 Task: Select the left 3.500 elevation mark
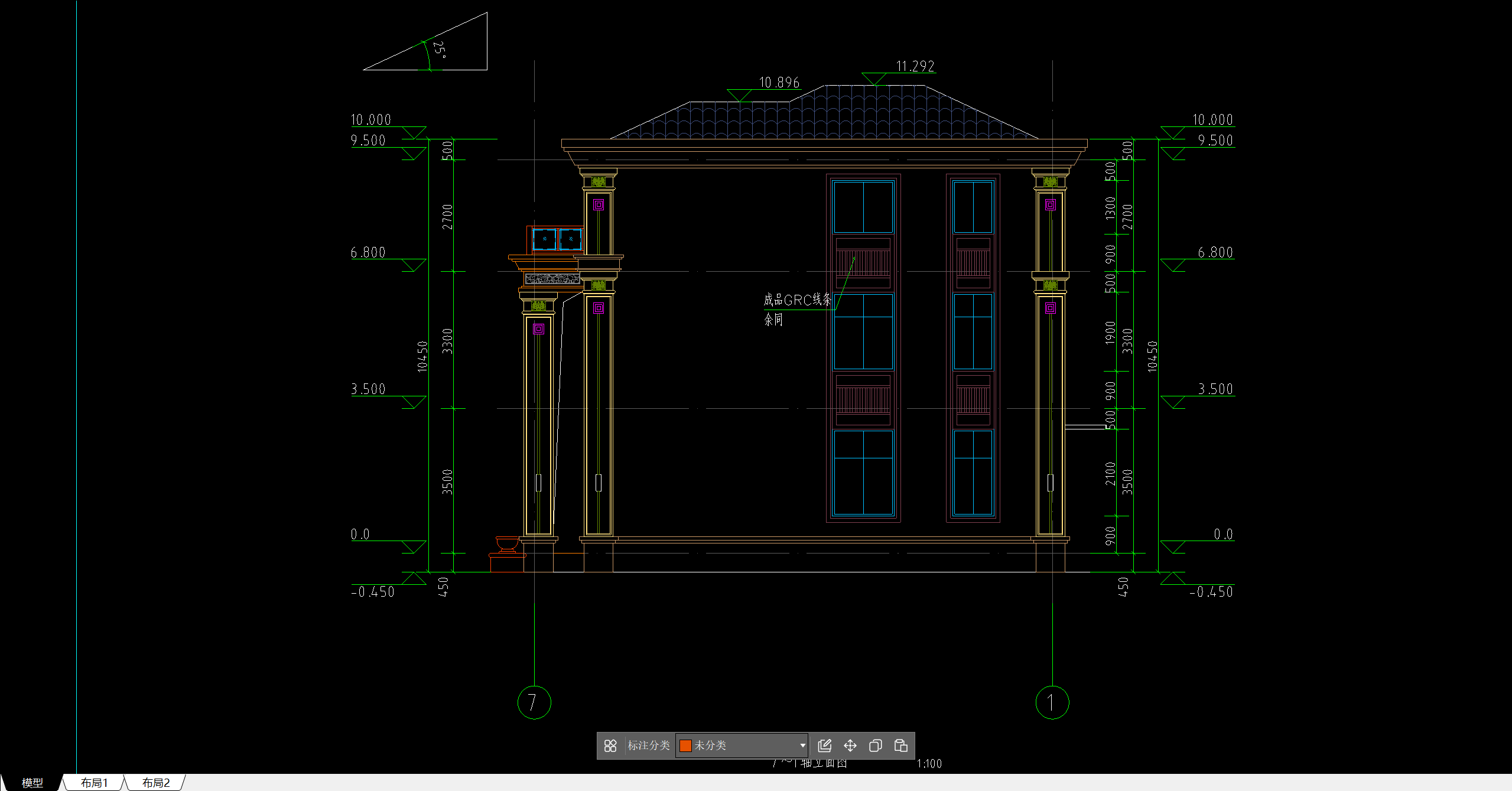(x=368, y=389)
